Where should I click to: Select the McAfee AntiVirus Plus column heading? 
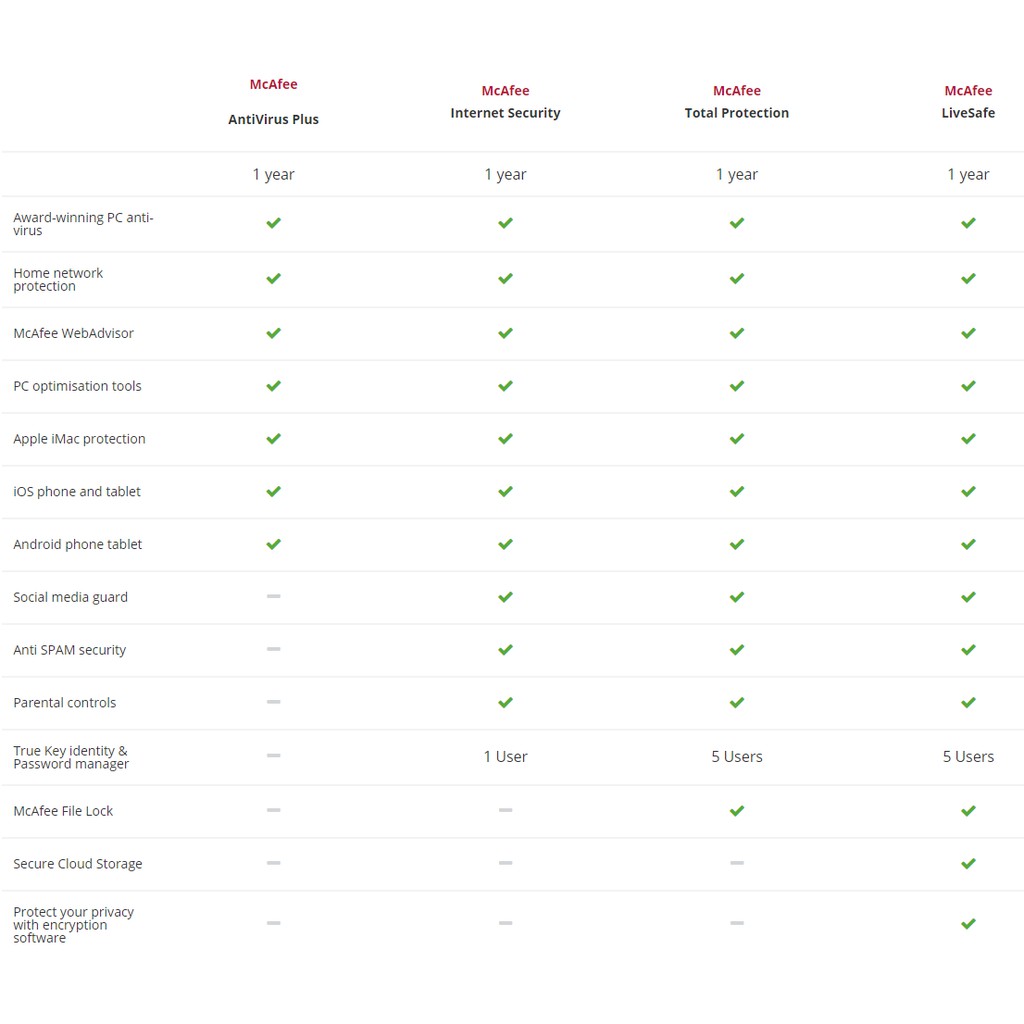274,102
